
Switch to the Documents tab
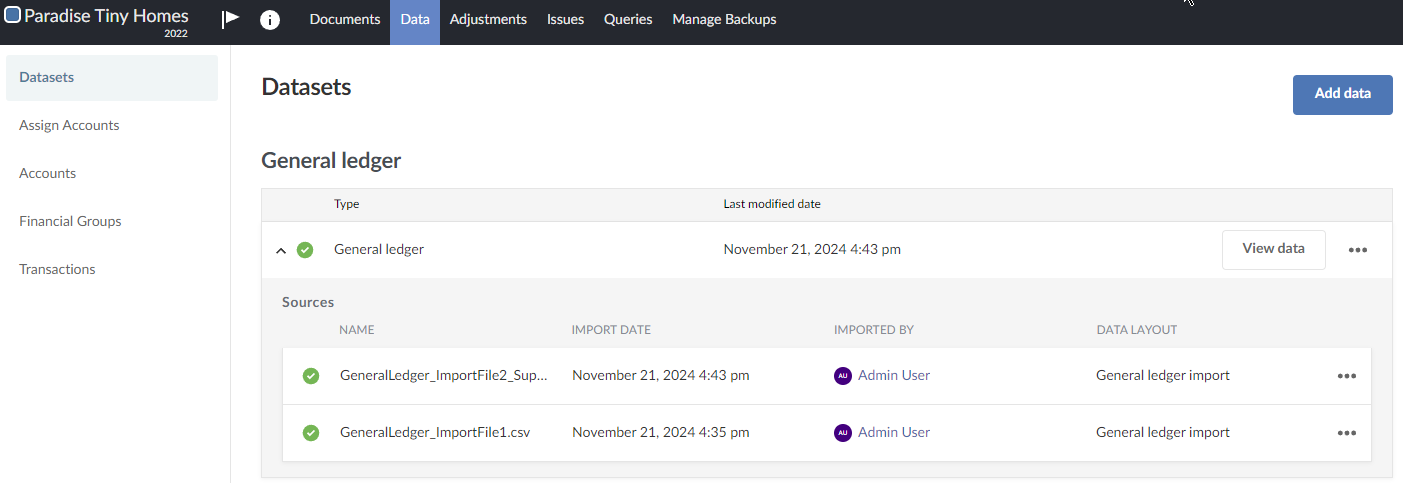tap(344, 20)
